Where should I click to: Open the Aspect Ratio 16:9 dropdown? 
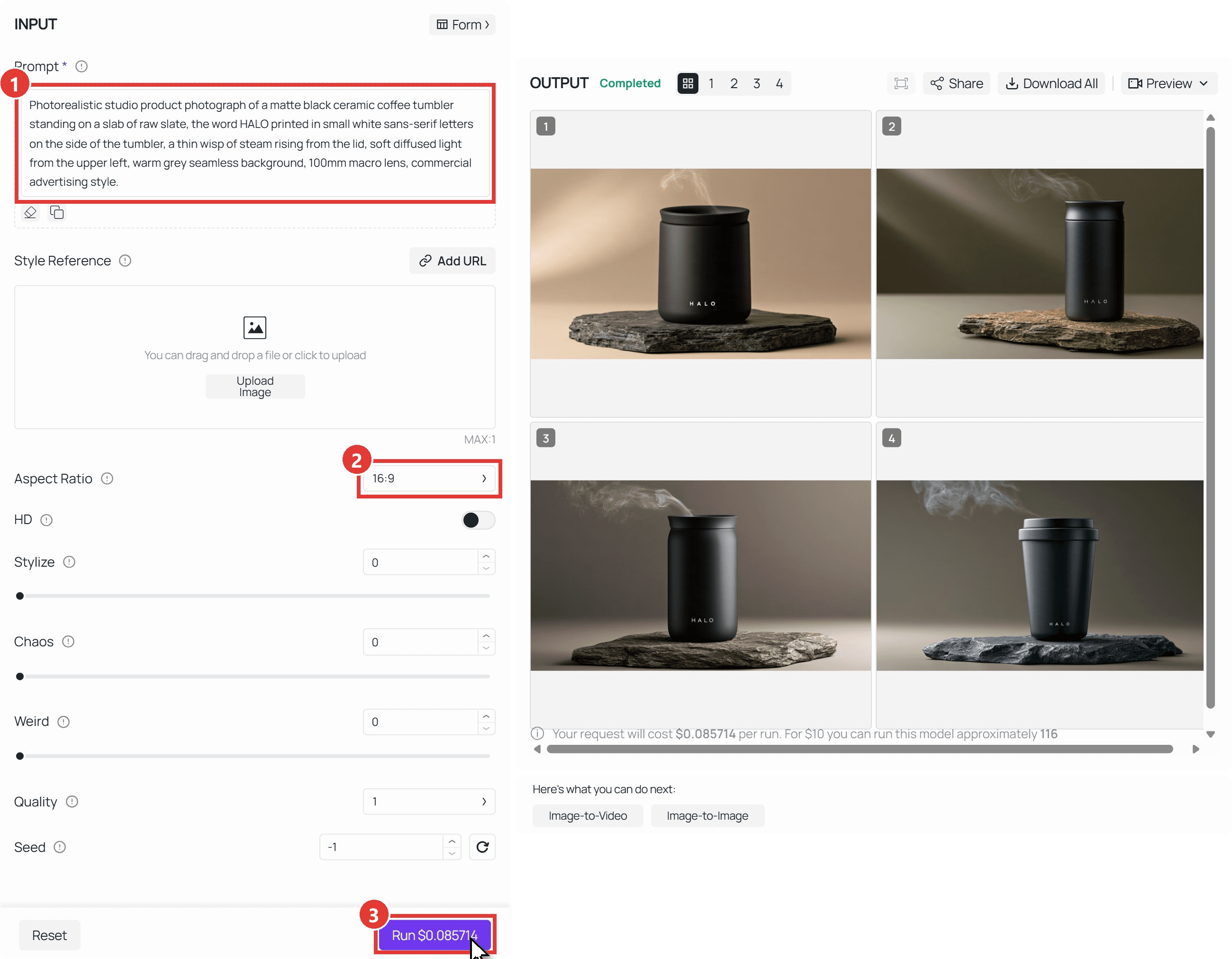[429, 479]
